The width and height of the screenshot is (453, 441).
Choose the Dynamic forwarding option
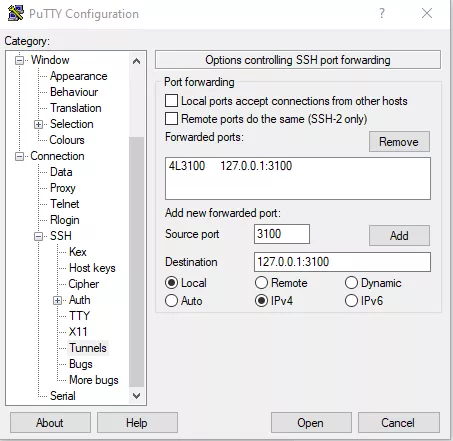(351, 283)
